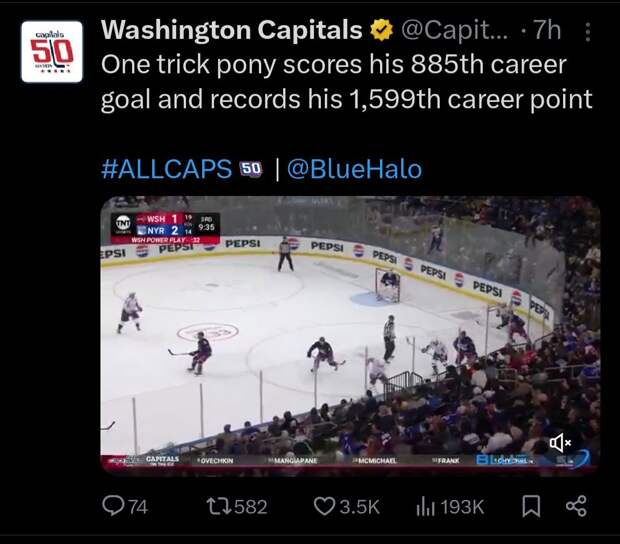Repost the tweet with retweet icon

[219, 506]
